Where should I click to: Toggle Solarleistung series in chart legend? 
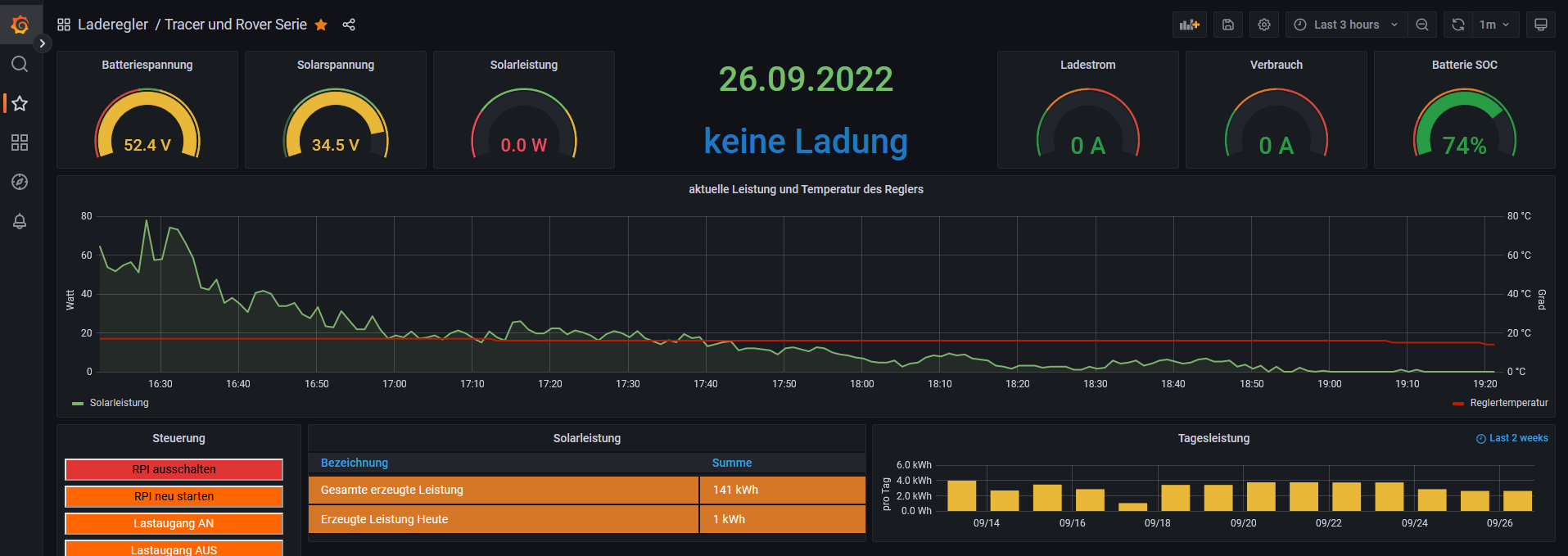[x=119, y=403]
